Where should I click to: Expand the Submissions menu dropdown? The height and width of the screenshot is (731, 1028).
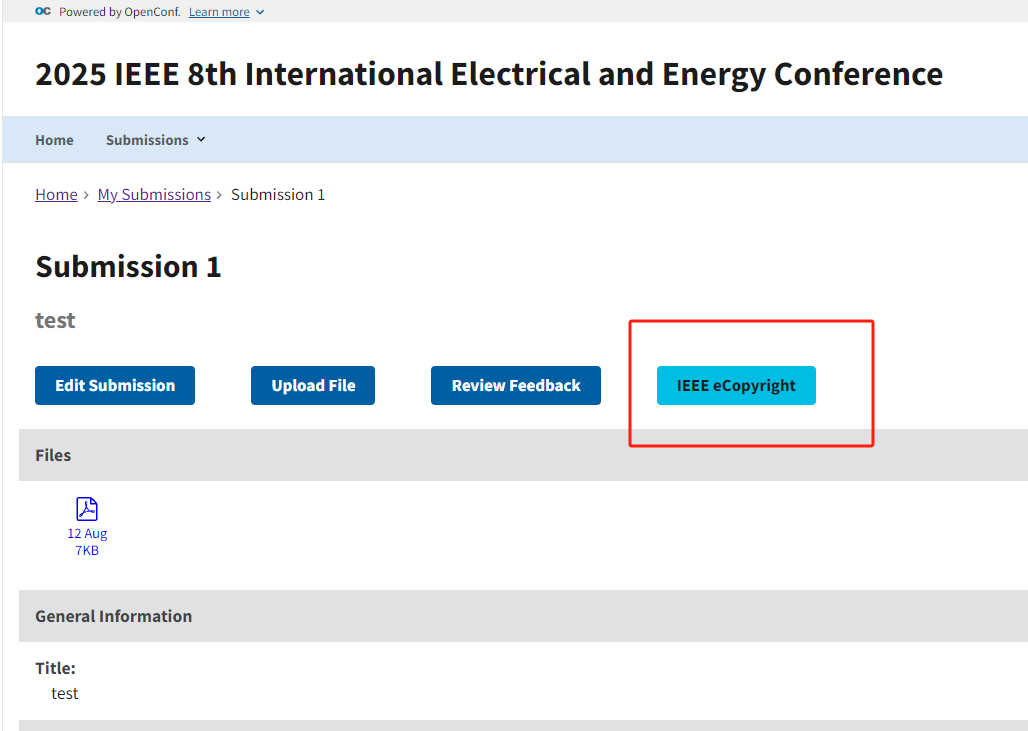pos(155,140)
